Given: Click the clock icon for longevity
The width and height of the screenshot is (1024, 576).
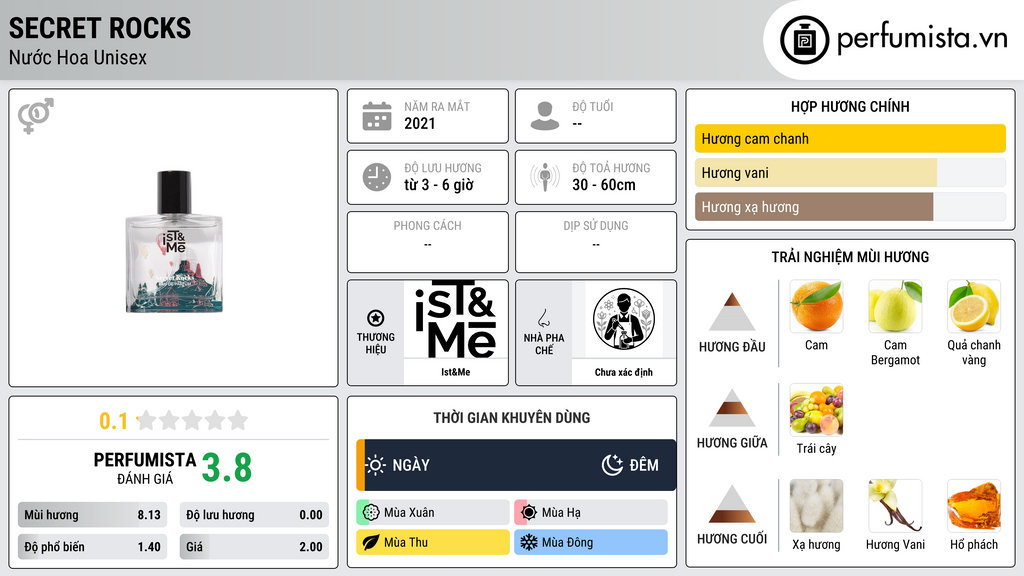Looking at the screenshot, I should coord(377,177).
